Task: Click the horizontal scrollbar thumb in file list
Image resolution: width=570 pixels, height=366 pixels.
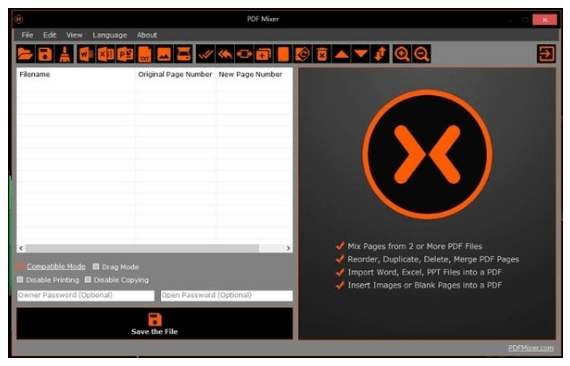Action: click(x=142, y=248)
